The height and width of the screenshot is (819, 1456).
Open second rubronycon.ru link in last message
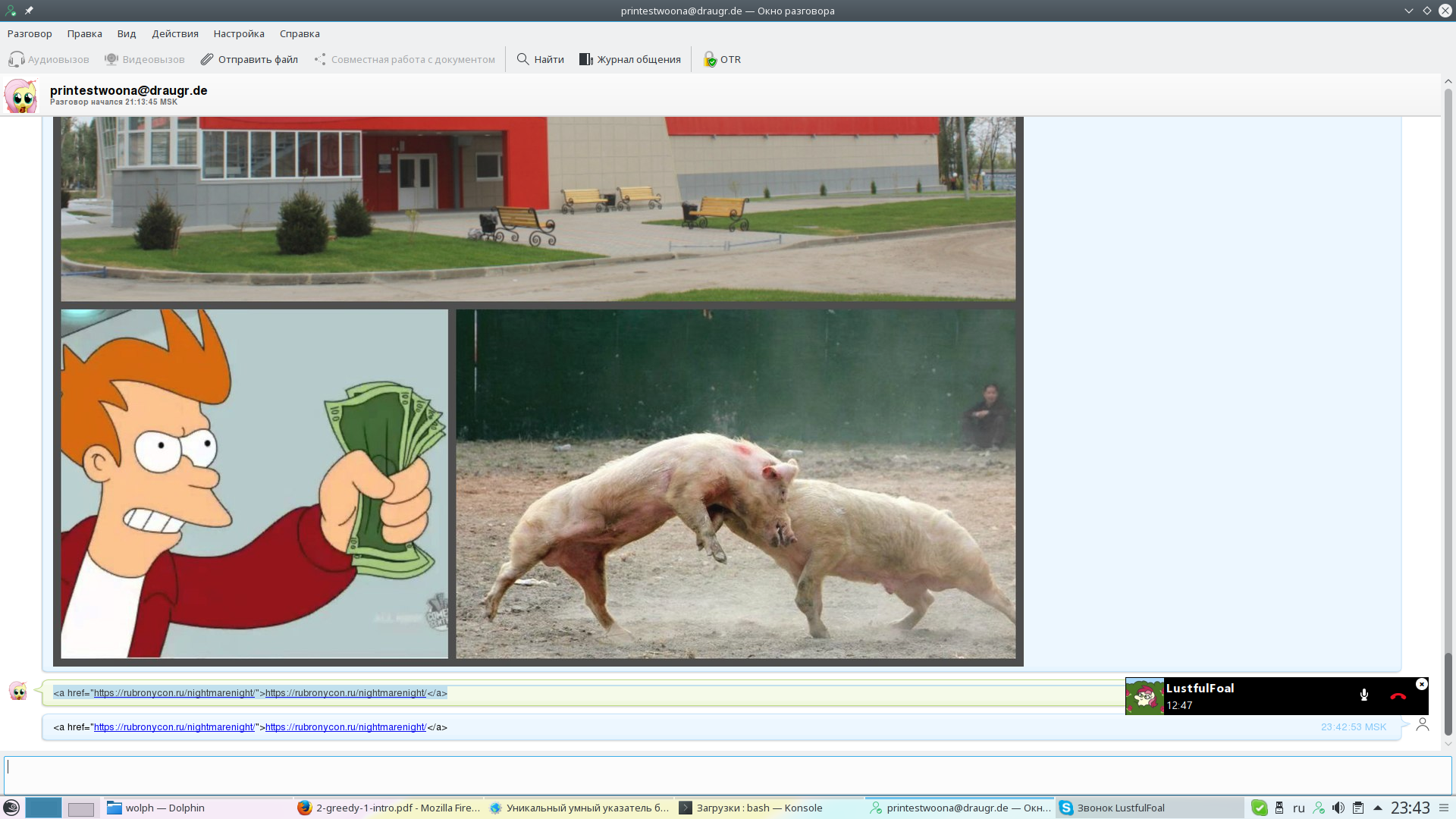(x=346, y=727)
